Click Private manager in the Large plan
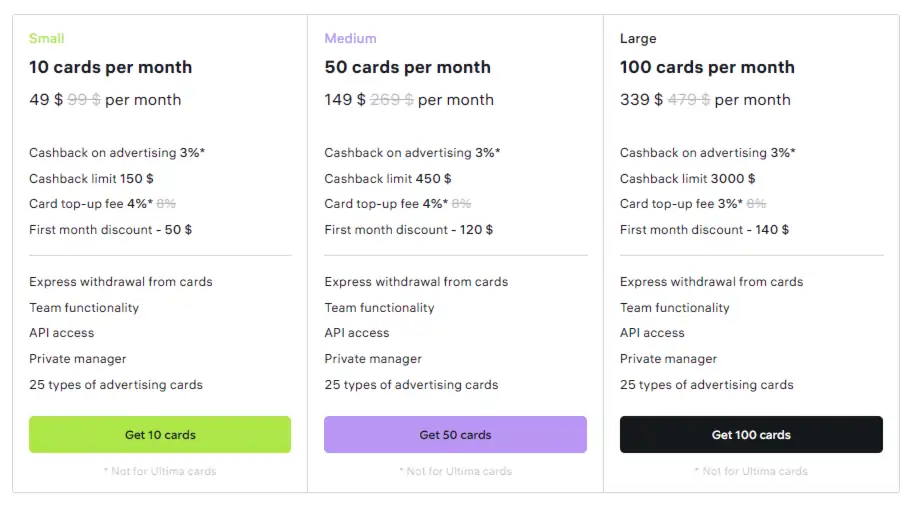Screen dimensions: 915x508 point(668,359)
